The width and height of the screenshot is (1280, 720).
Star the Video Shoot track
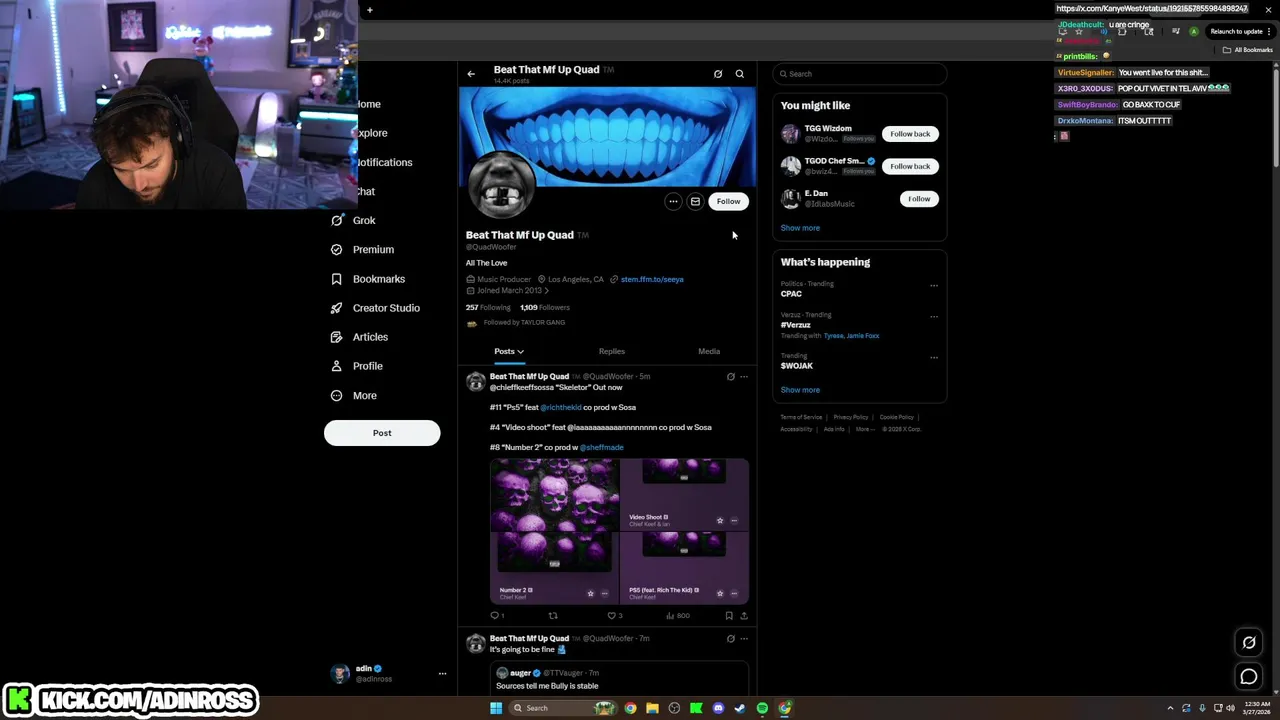coord(720,521)
